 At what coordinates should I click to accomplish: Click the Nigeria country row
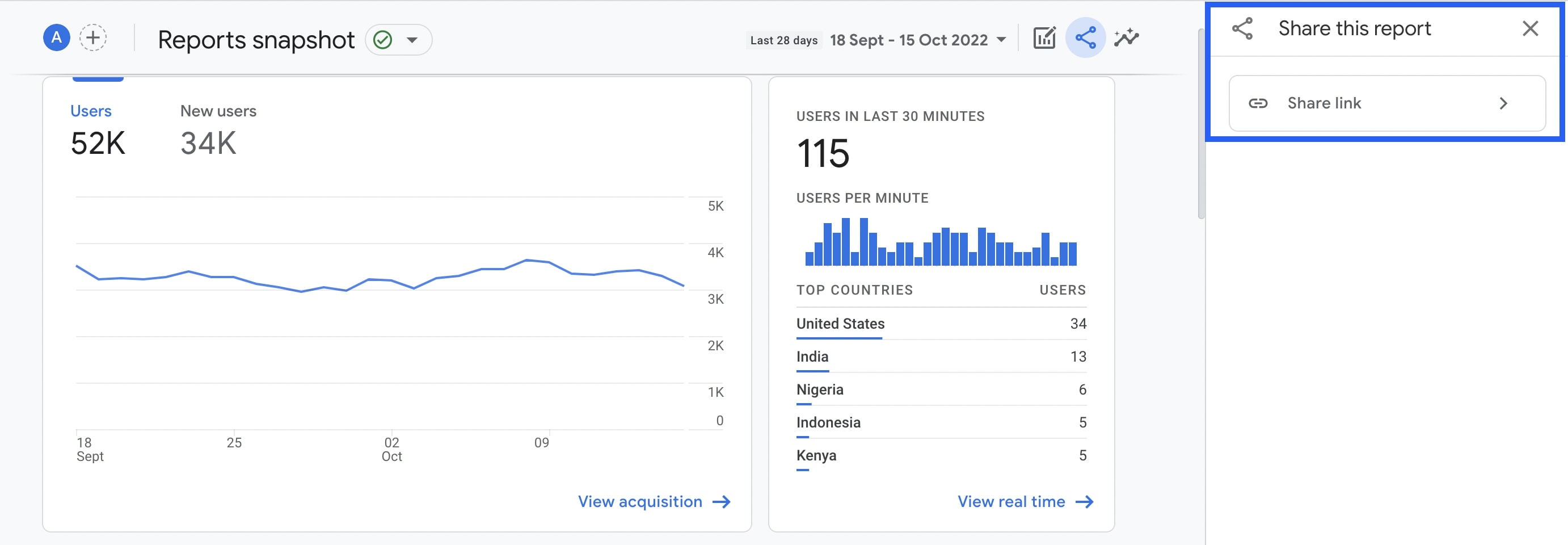click(941, 389)
